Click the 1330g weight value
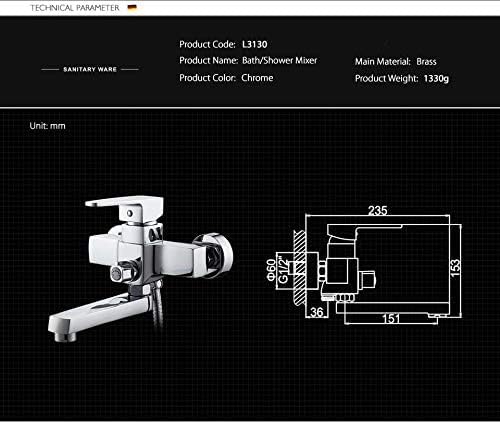500x422 pixels. 436,79
